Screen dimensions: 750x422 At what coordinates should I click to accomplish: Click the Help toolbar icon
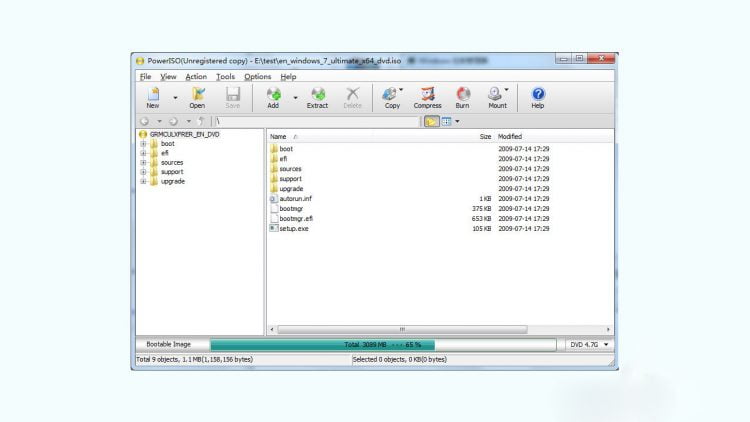point(538,98)
